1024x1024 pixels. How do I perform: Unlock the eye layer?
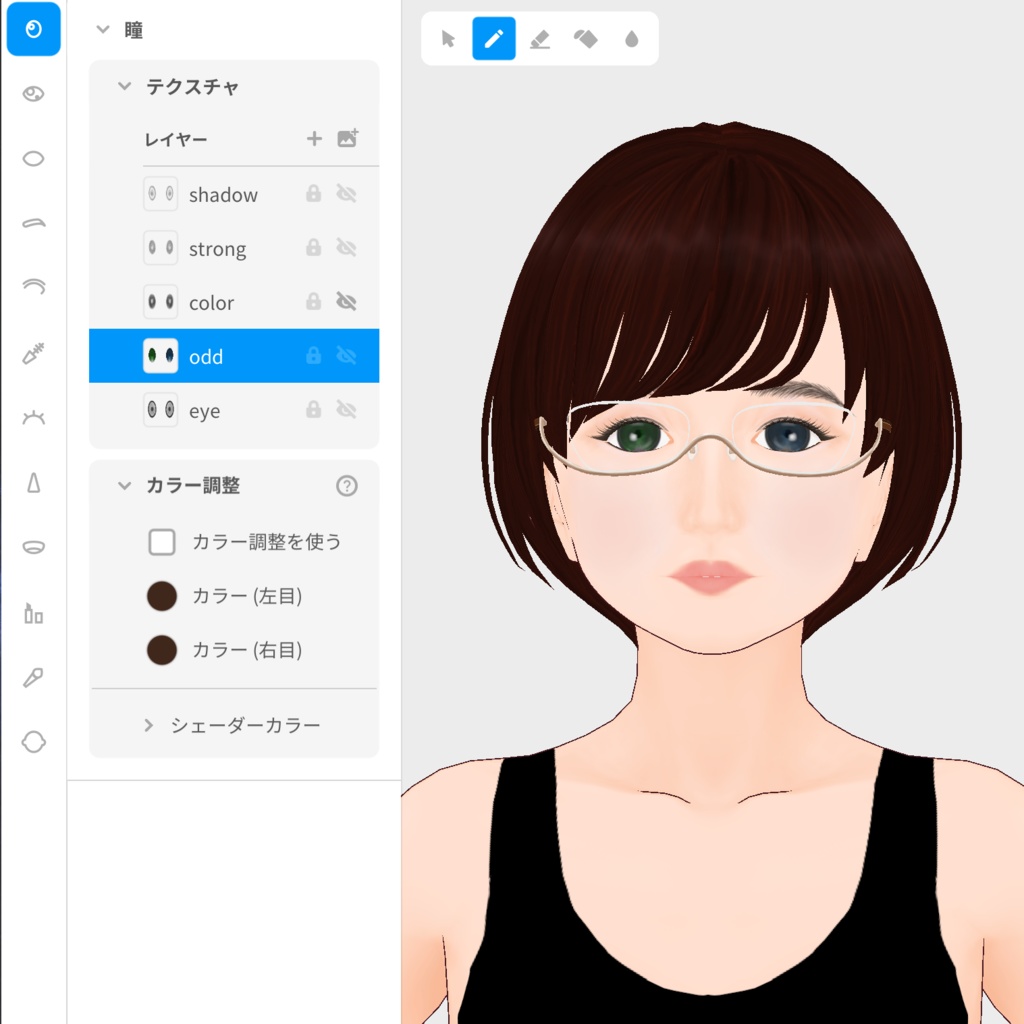313,410
